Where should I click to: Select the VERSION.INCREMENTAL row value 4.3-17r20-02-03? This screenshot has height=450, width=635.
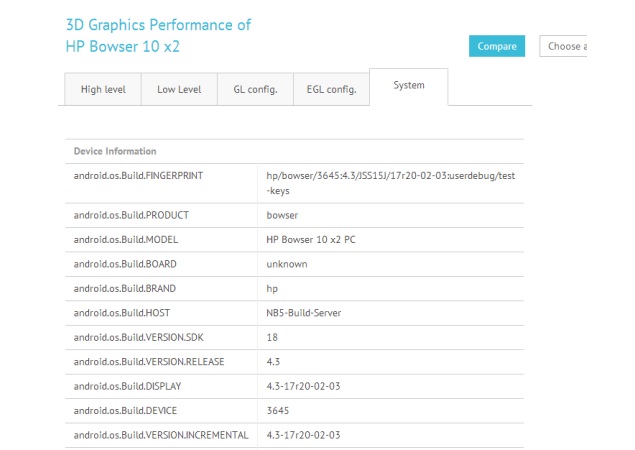[303, 435]
